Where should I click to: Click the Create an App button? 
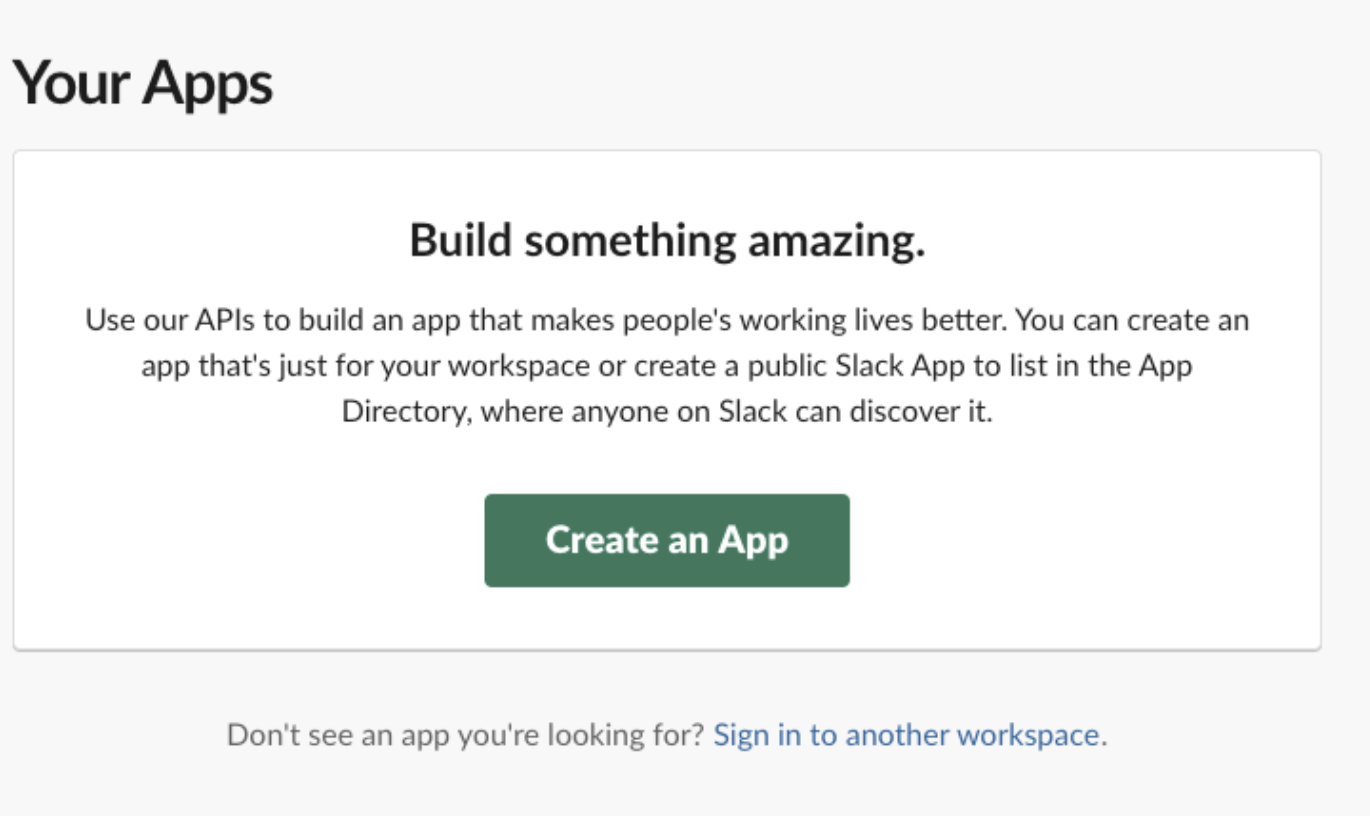(667, 540)
